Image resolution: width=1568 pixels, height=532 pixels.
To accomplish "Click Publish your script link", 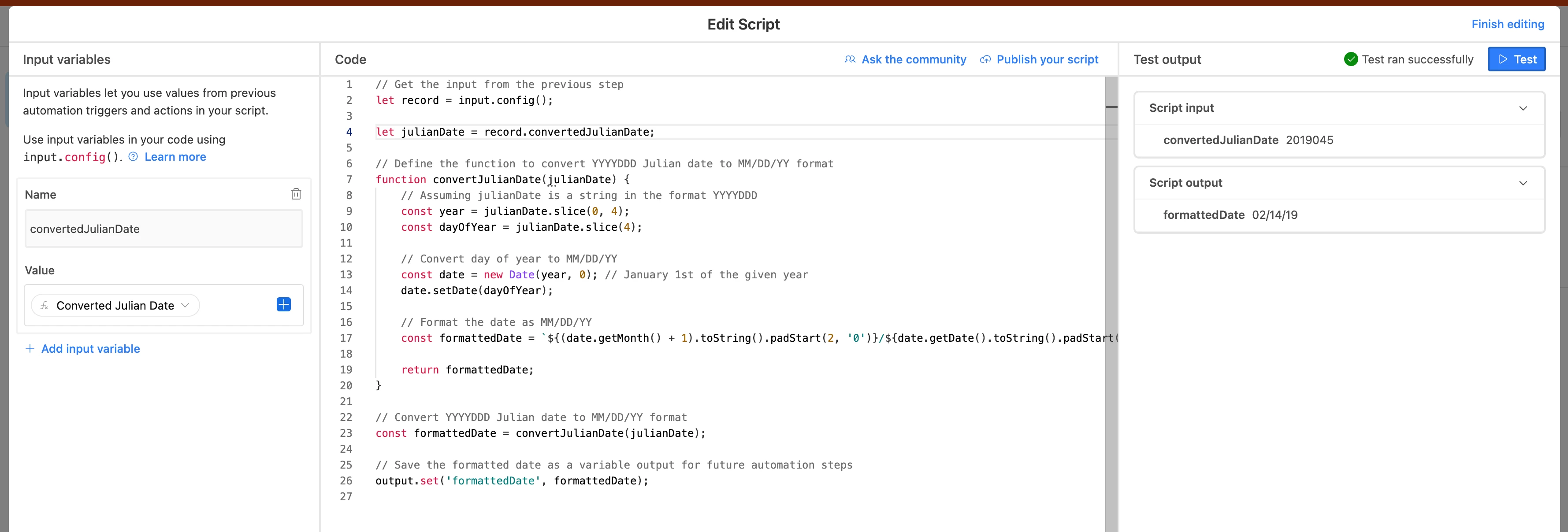I will [1047, 59].
